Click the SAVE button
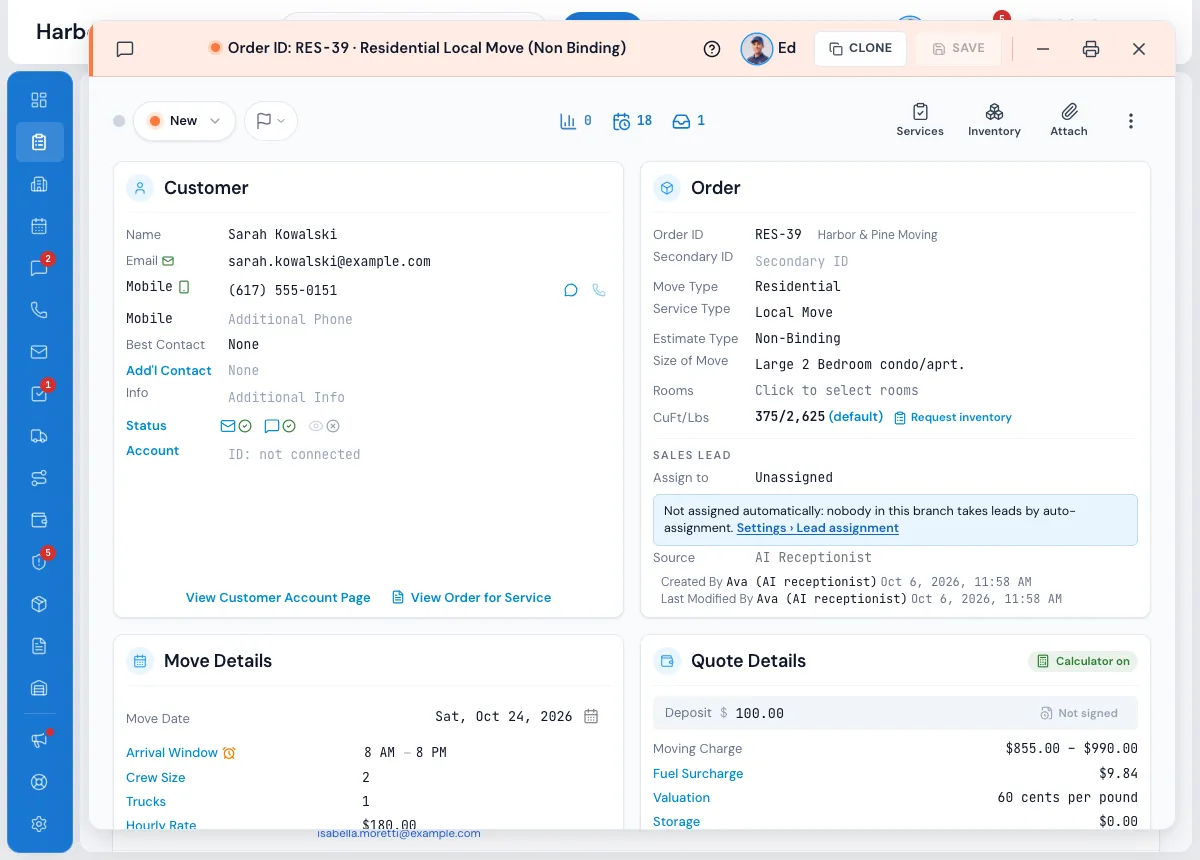1200x860 pixels. click(958, 48)
